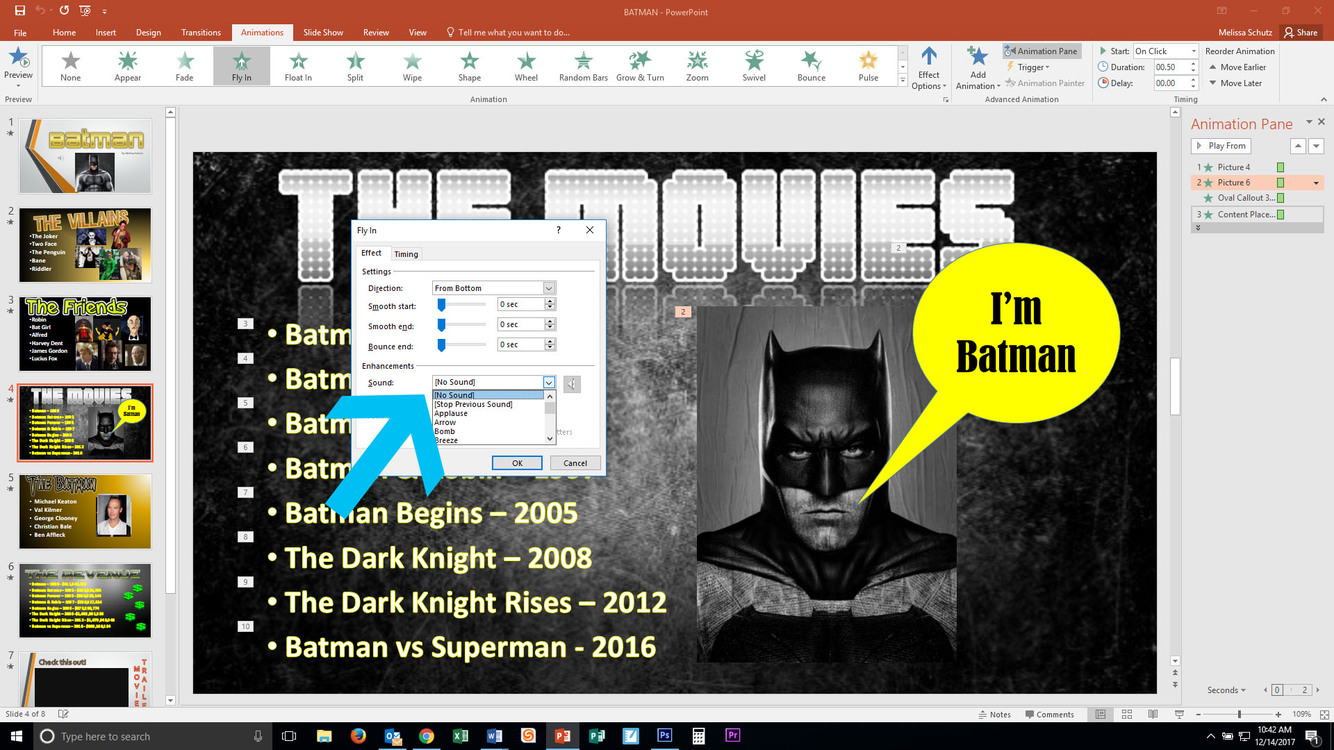Choose the Split animation effect

pos(355,66)
